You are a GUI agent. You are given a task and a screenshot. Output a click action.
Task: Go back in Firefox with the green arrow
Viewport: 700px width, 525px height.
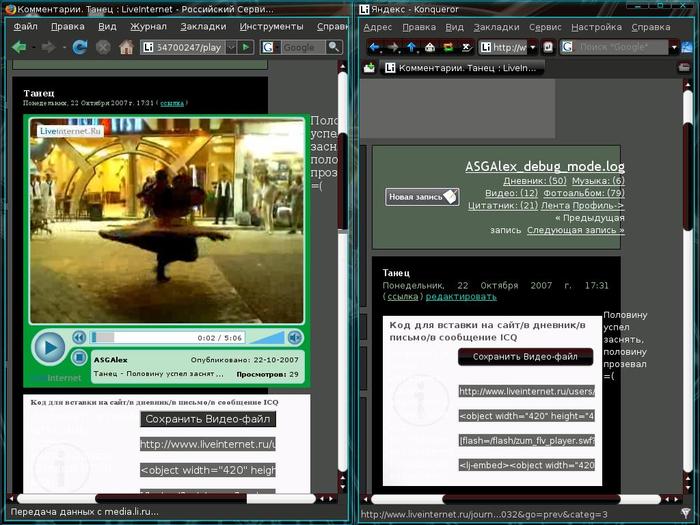coord(19,47)
